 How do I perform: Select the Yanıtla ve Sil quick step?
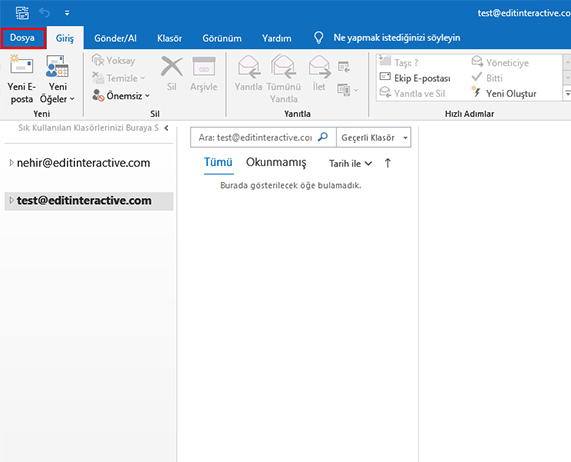[412, 93]
